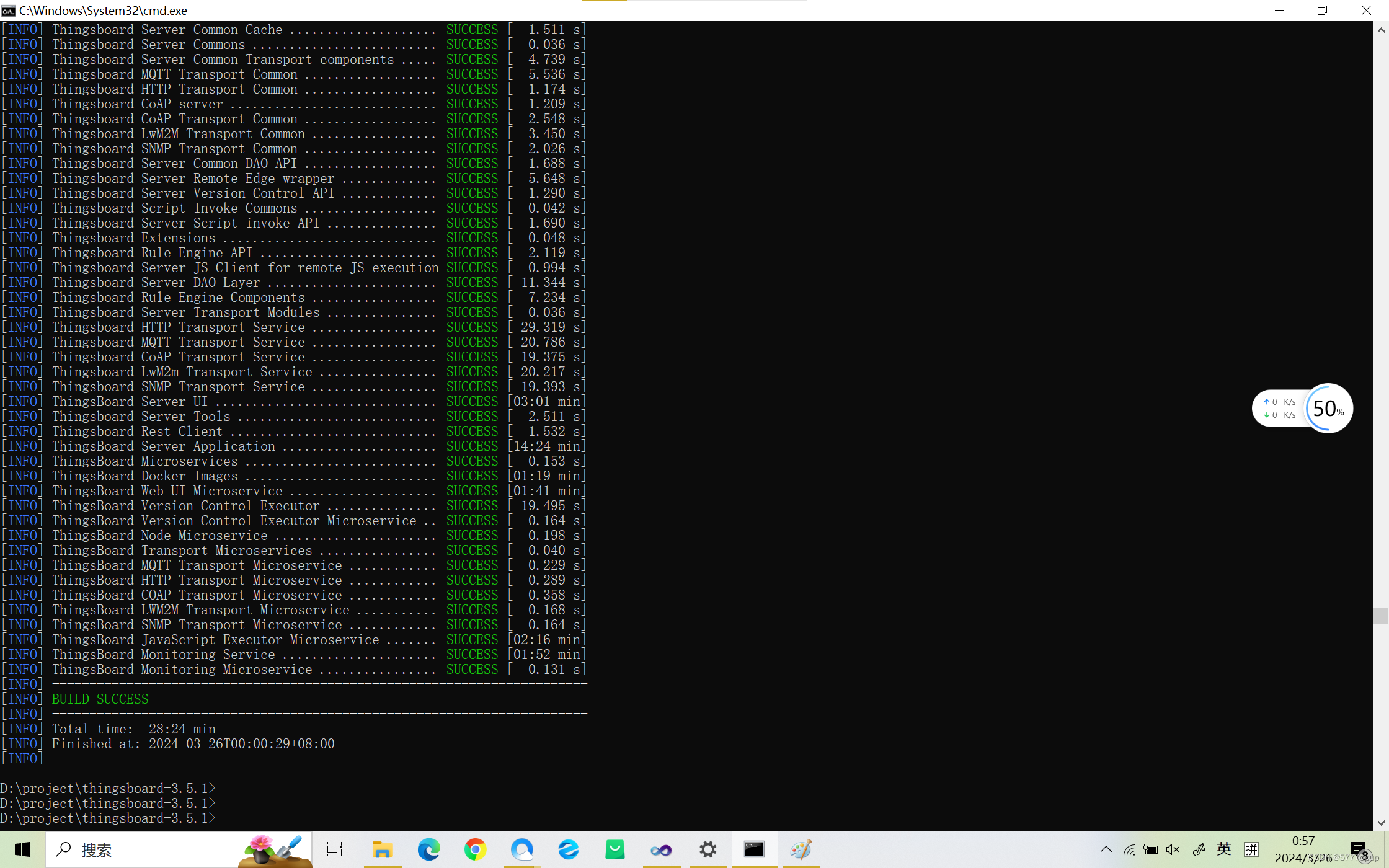
Task: Open the Windows Start menu
Action: point(22,849)
